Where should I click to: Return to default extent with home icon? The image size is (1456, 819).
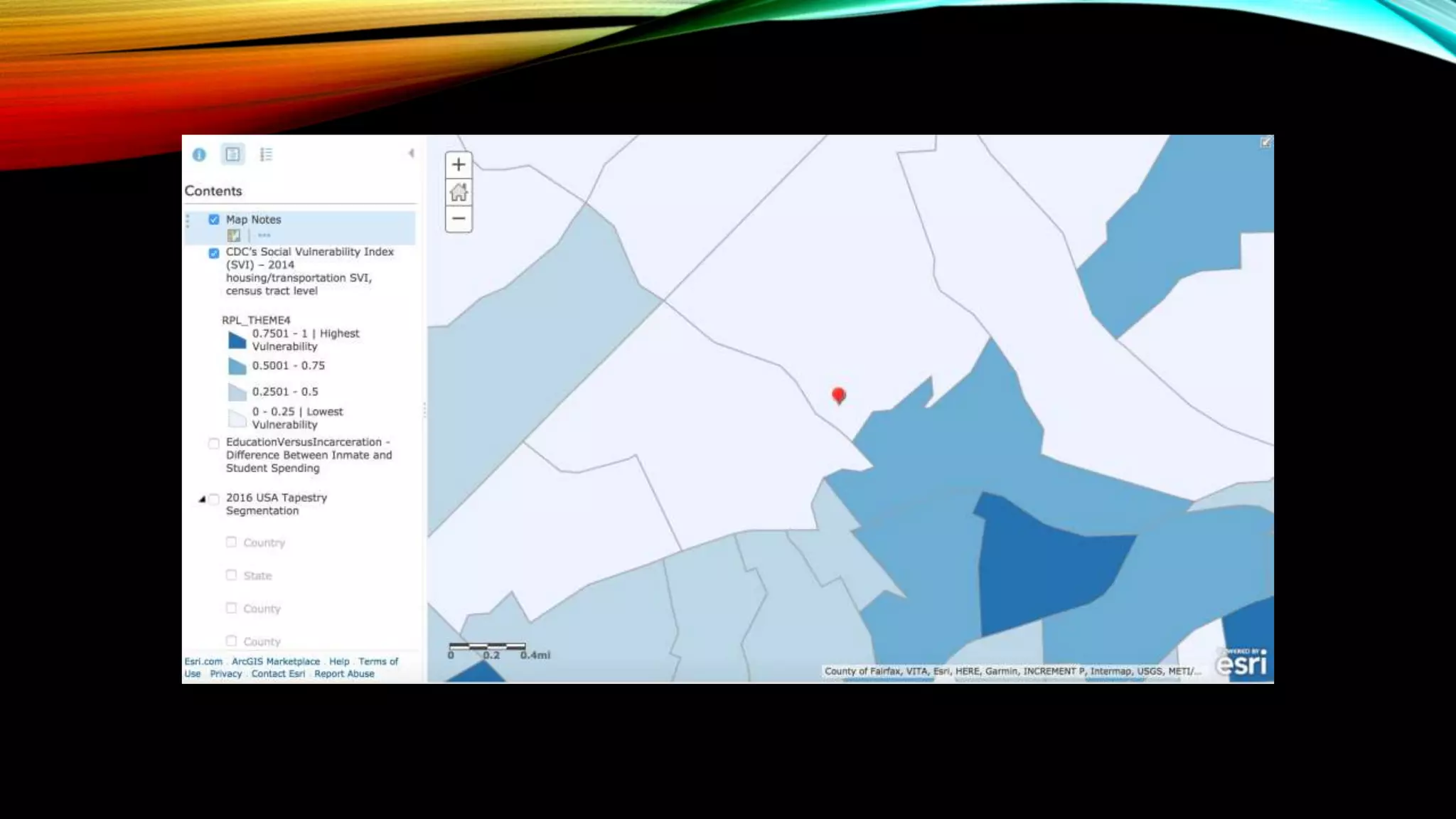point(459,192)
